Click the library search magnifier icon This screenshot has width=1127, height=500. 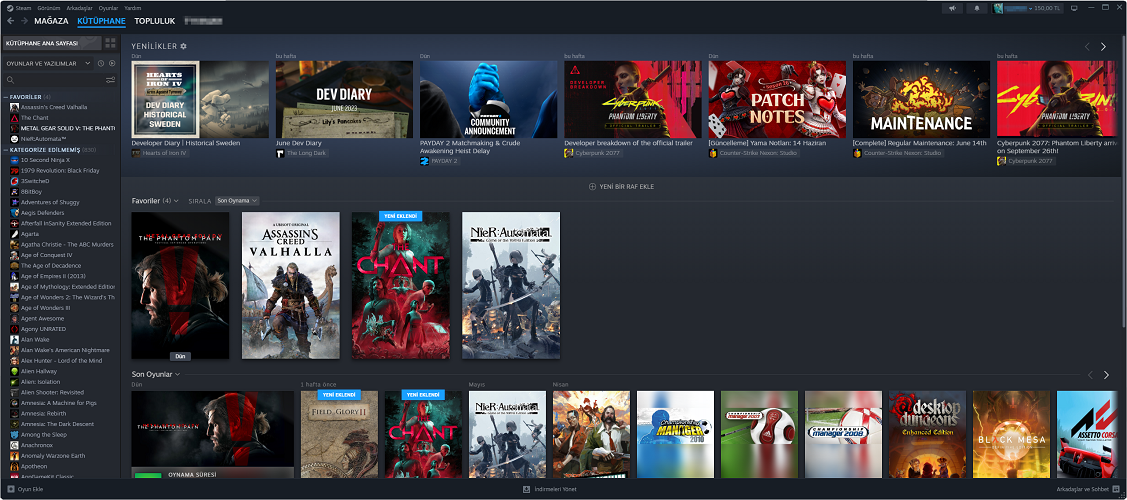tap(10, 80)
